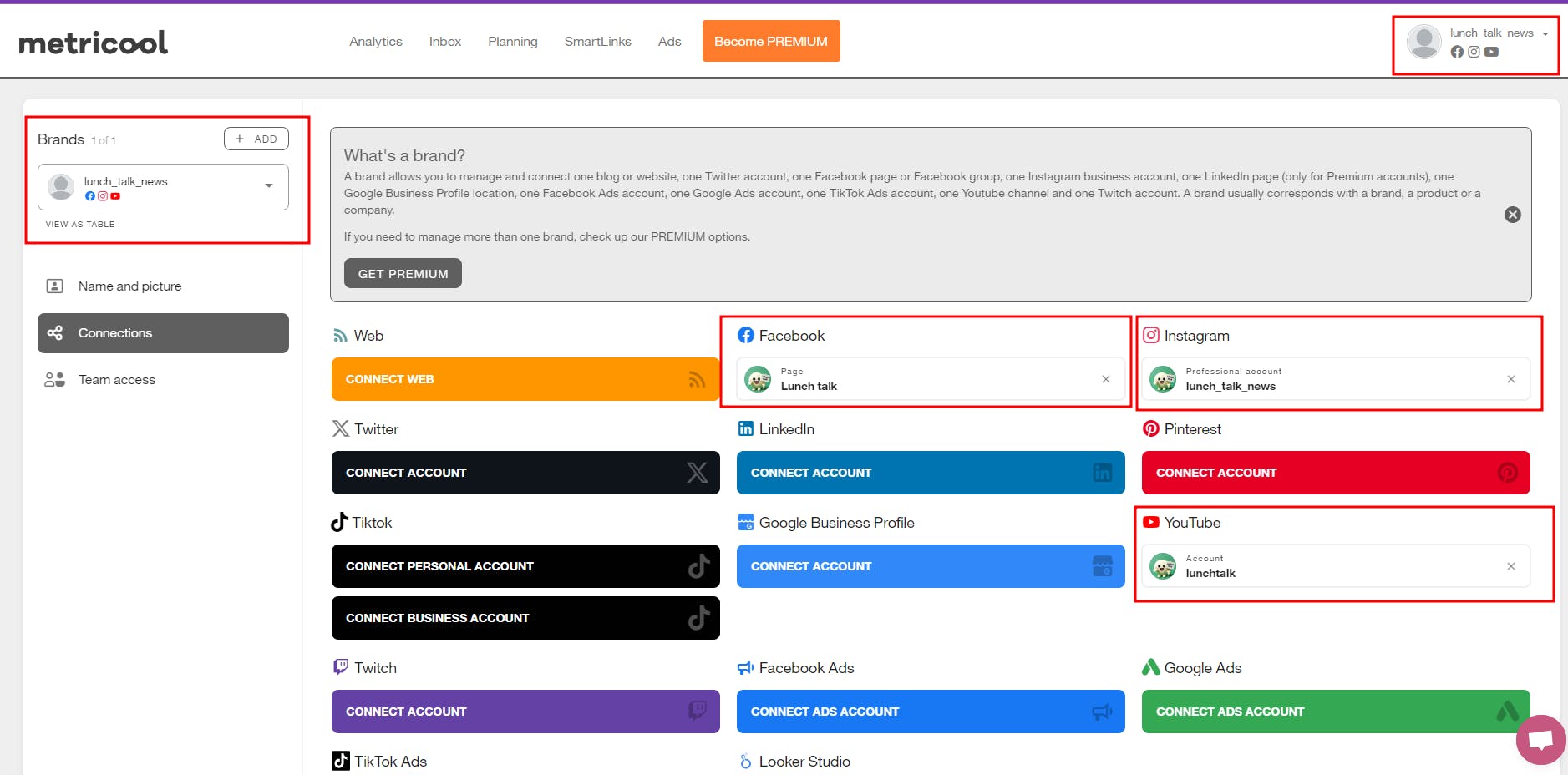Click the Google Business Profile heading icon
Viewport: 1568px width, 775px height.
(x=746, y=522)
